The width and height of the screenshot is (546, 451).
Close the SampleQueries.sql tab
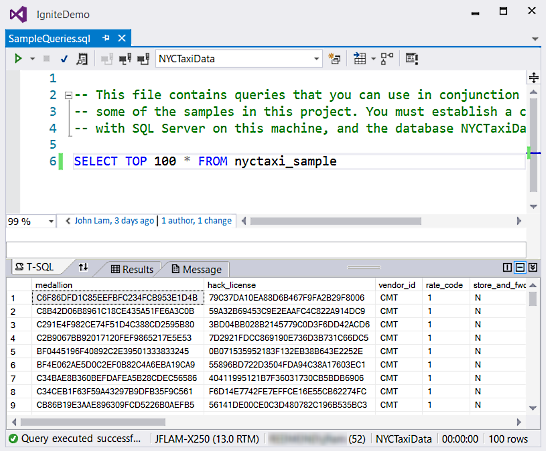122,38
